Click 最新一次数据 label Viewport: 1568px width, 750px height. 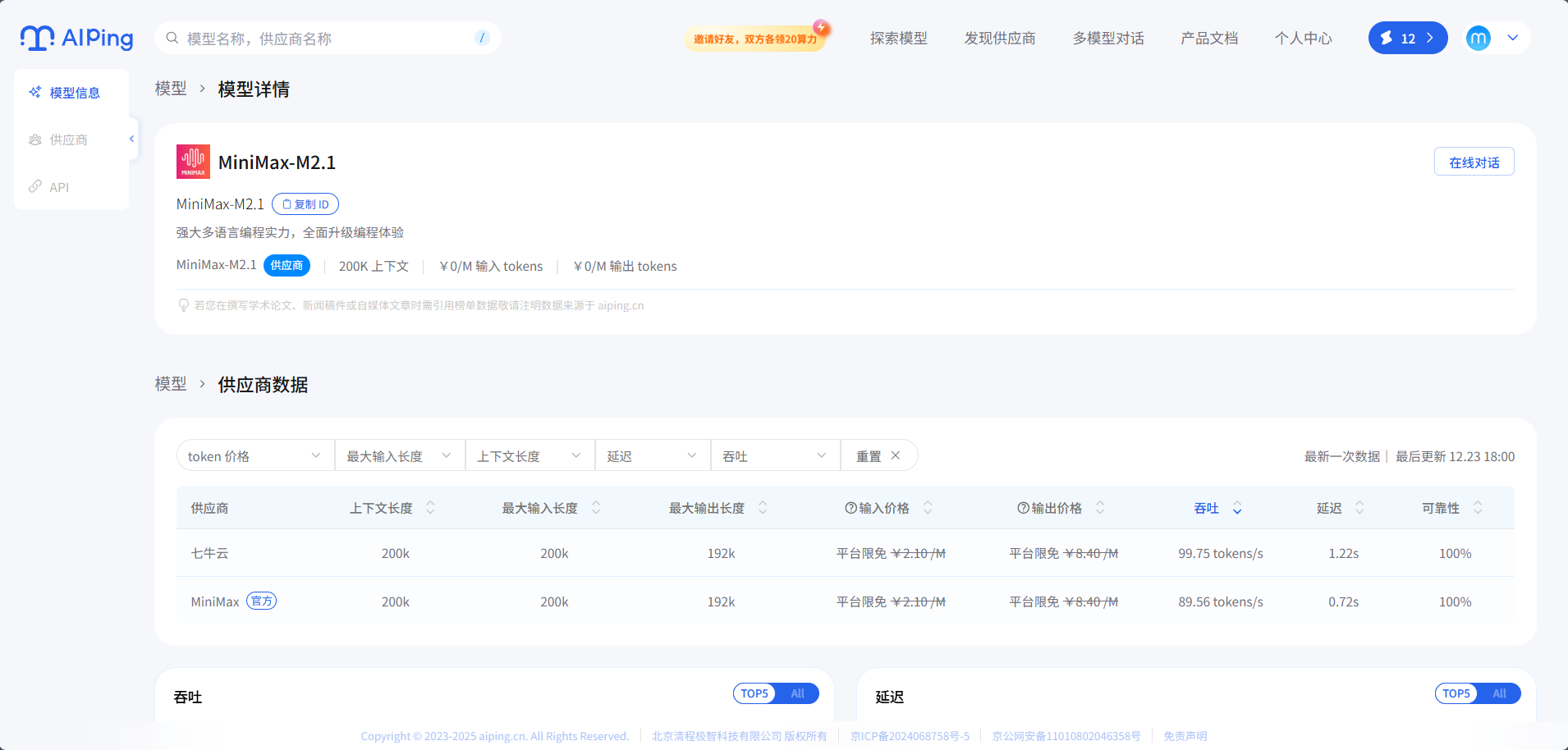pos(1342,456)
